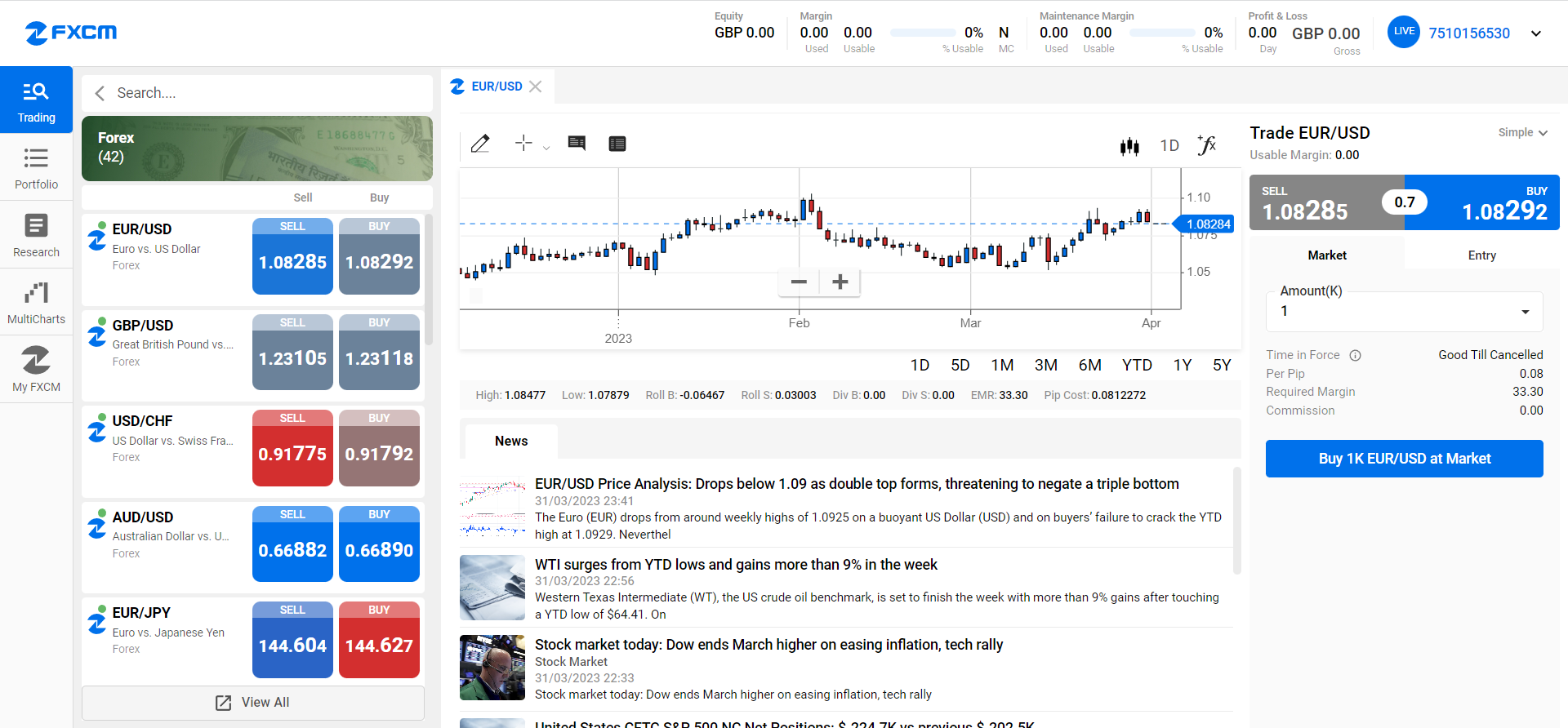Click USD/CHF SELL 0.91775 button
Image resolution: width=1568 pixels, height=728 pixels.
tap(292, 448)
